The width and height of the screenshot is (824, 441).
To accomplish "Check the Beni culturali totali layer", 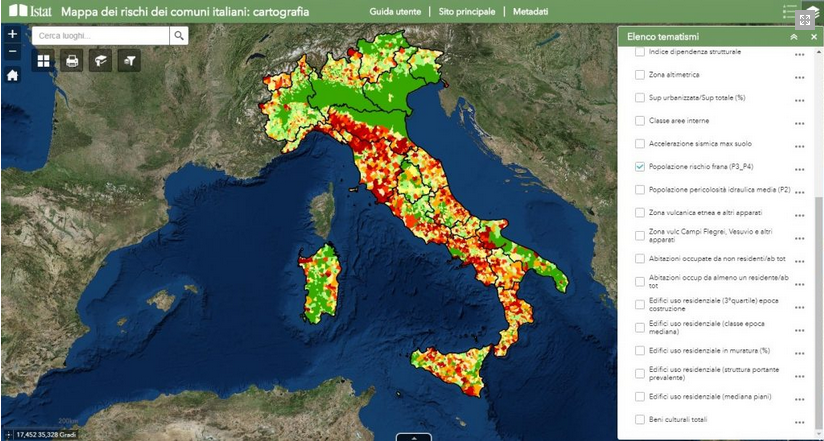I will click(x=640, y=420).
